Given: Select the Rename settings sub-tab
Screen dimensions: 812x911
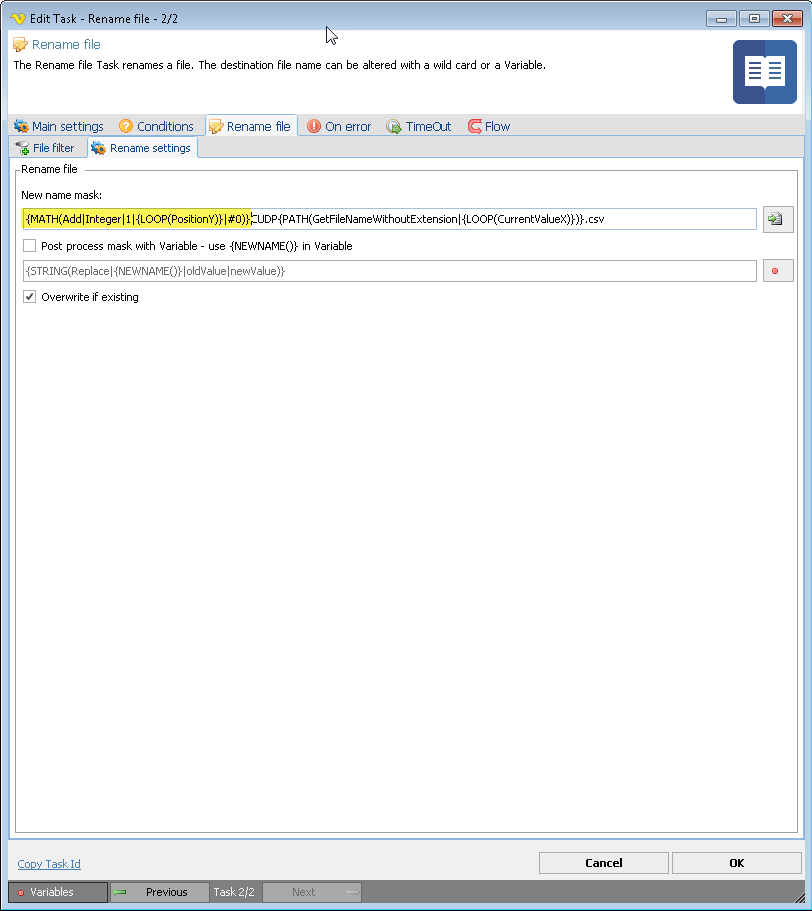Looking at the screenshot, I should tap(141, 148).
